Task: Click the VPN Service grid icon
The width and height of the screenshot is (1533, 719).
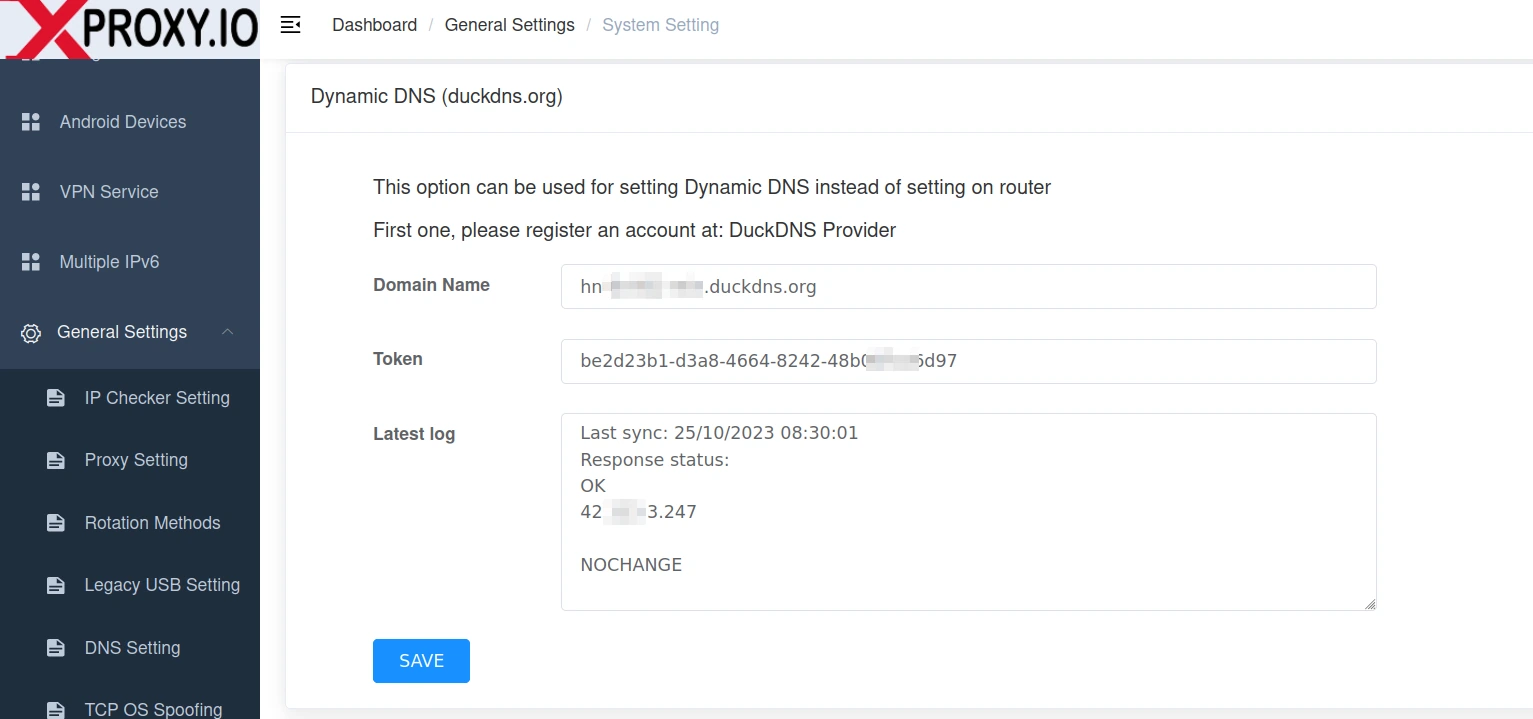Action: (x=31, y=192)
